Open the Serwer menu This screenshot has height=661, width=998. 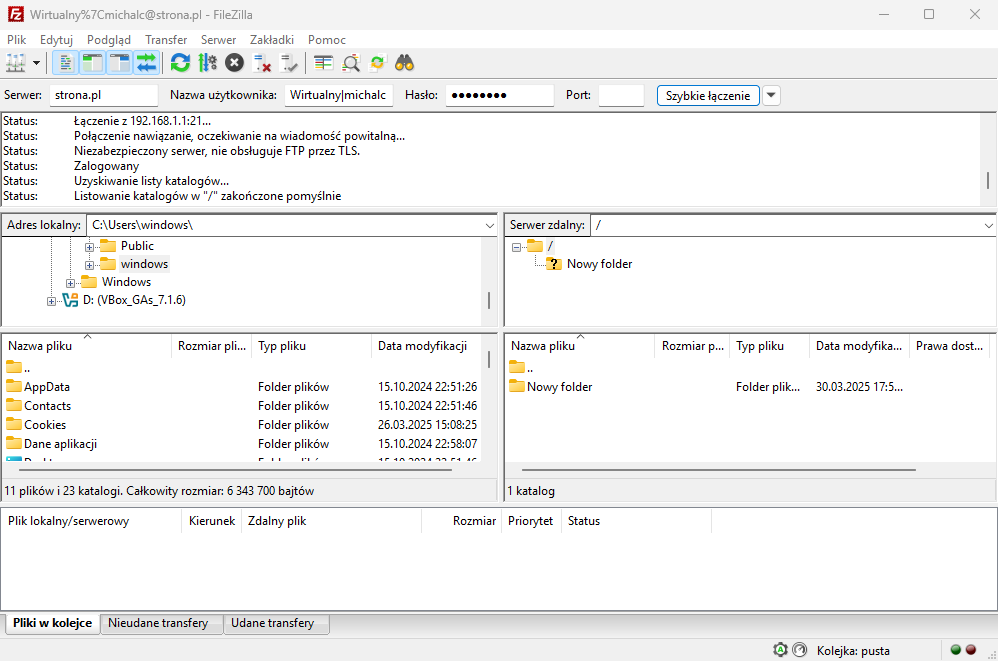coord(218,39)
